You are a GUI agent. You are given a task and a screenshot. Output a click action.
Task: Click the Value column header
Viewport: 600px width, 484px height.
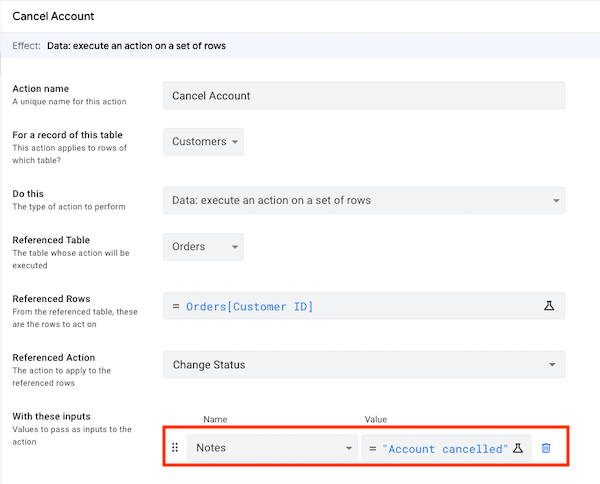[x=376, y=419]
